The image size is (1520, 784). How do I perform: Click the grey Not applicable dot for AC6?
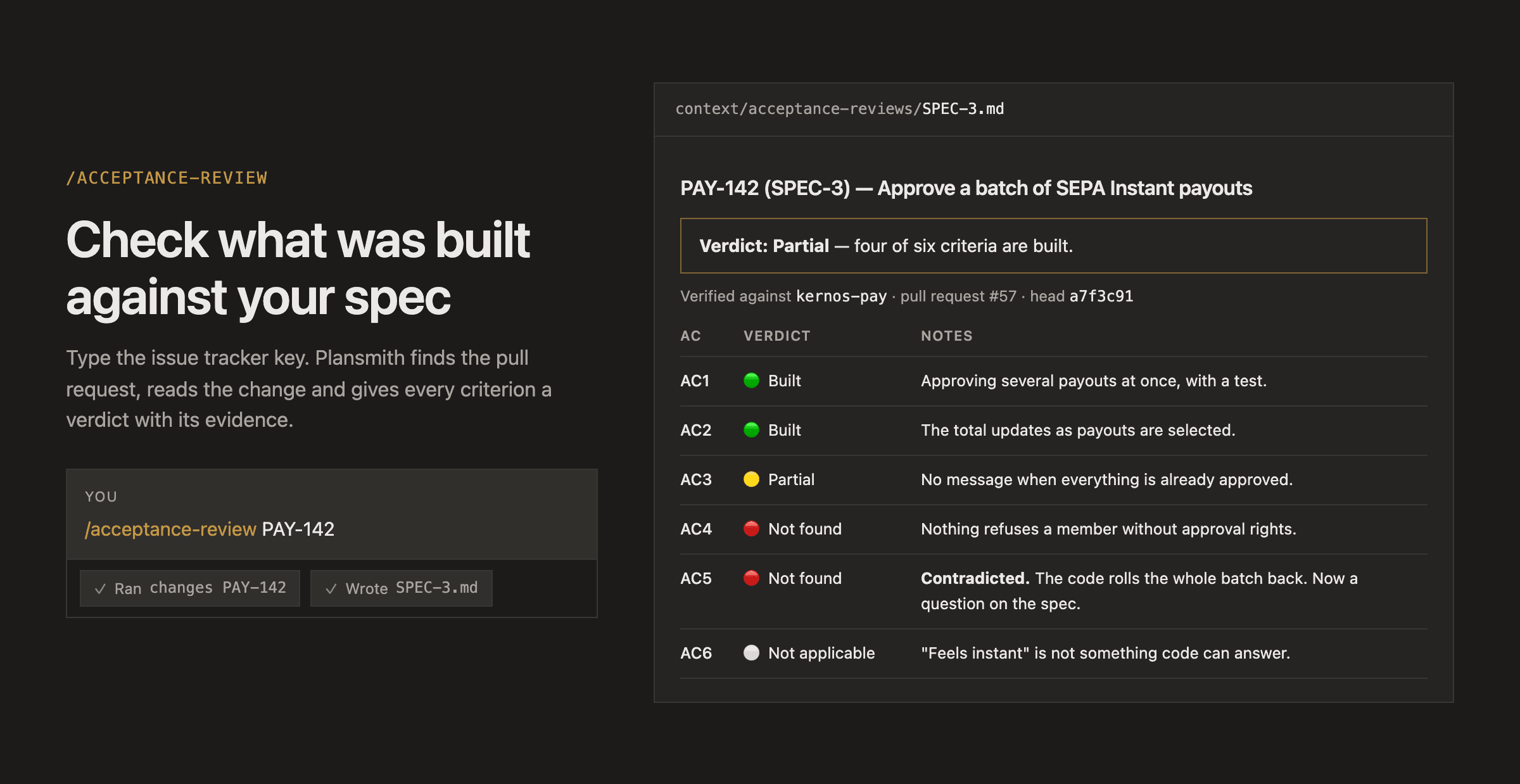pos(751,653)
